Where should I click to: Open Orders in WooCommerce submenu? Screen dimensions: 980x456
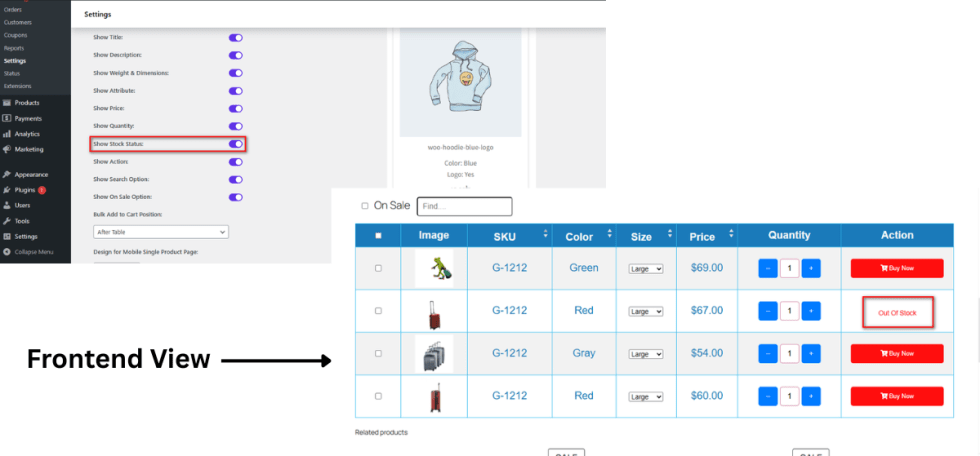coord(12,9)
